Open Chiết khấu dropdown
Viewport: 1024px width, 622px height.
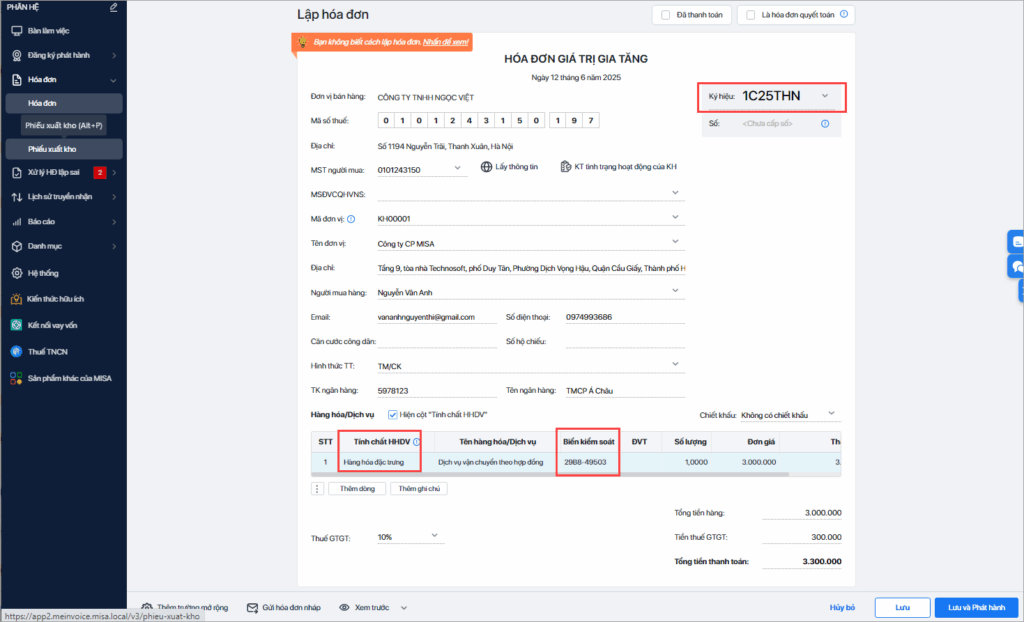(x=831, y=414)
